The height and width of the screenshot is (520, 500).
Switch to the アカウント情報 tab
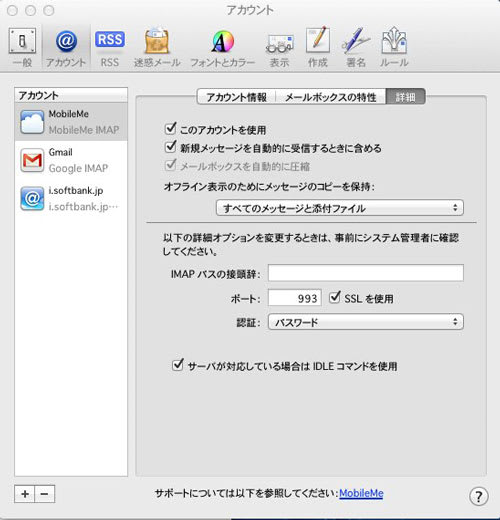point(236,97)
